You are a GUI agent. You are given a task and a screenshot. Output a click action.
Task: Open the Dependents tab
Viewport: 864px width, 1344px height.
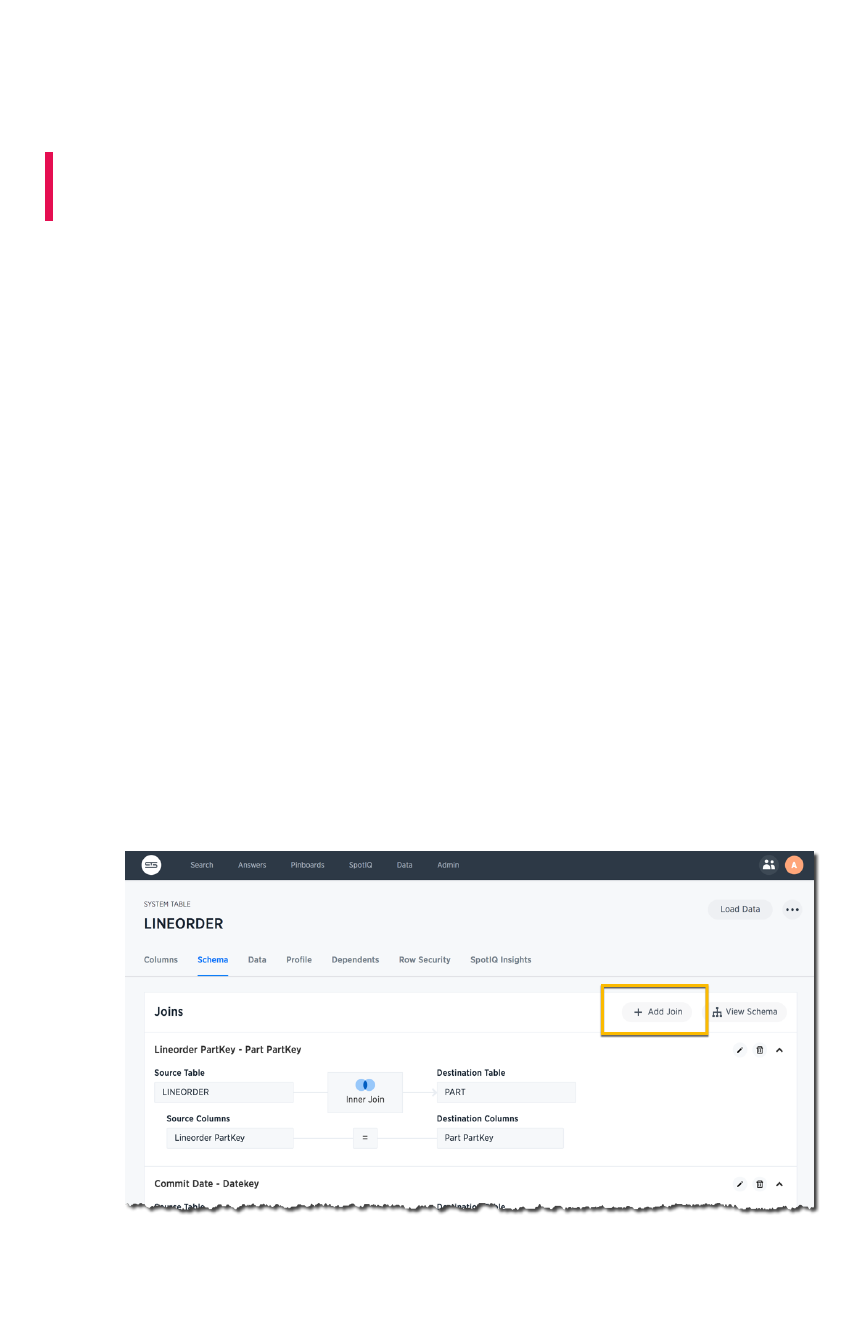(355, 959)
